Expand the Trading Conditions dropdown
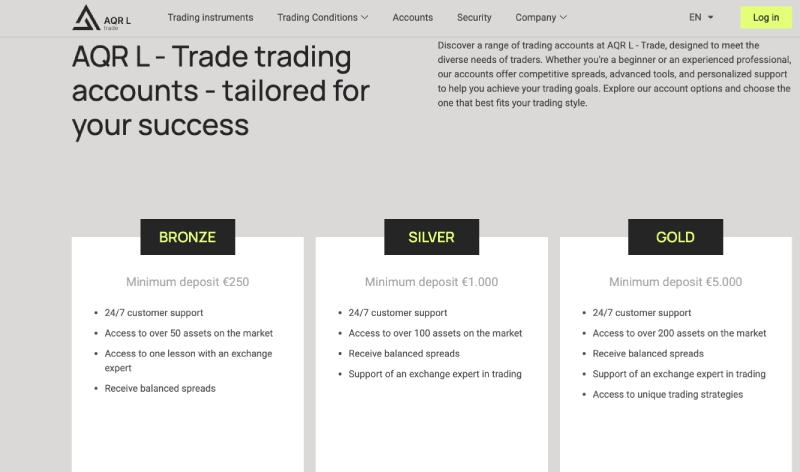800x472 pixels. (x=322, y=17)
